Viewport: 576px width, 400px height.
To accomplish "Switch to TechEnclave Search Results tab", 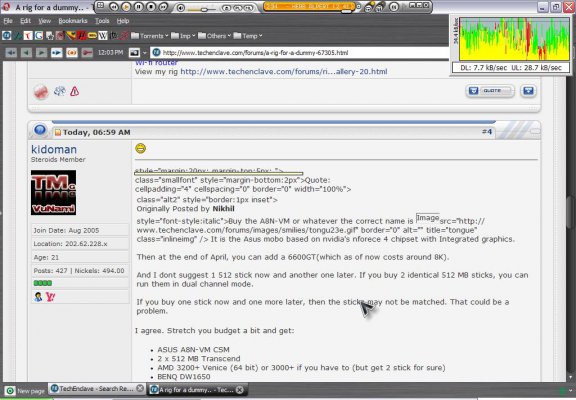I will point(97,389).
